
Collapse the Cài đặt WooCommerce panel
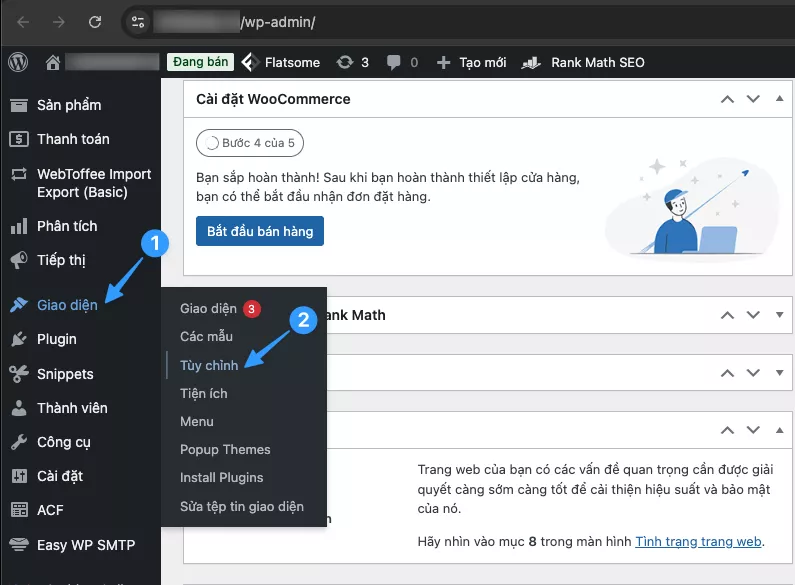780,99
